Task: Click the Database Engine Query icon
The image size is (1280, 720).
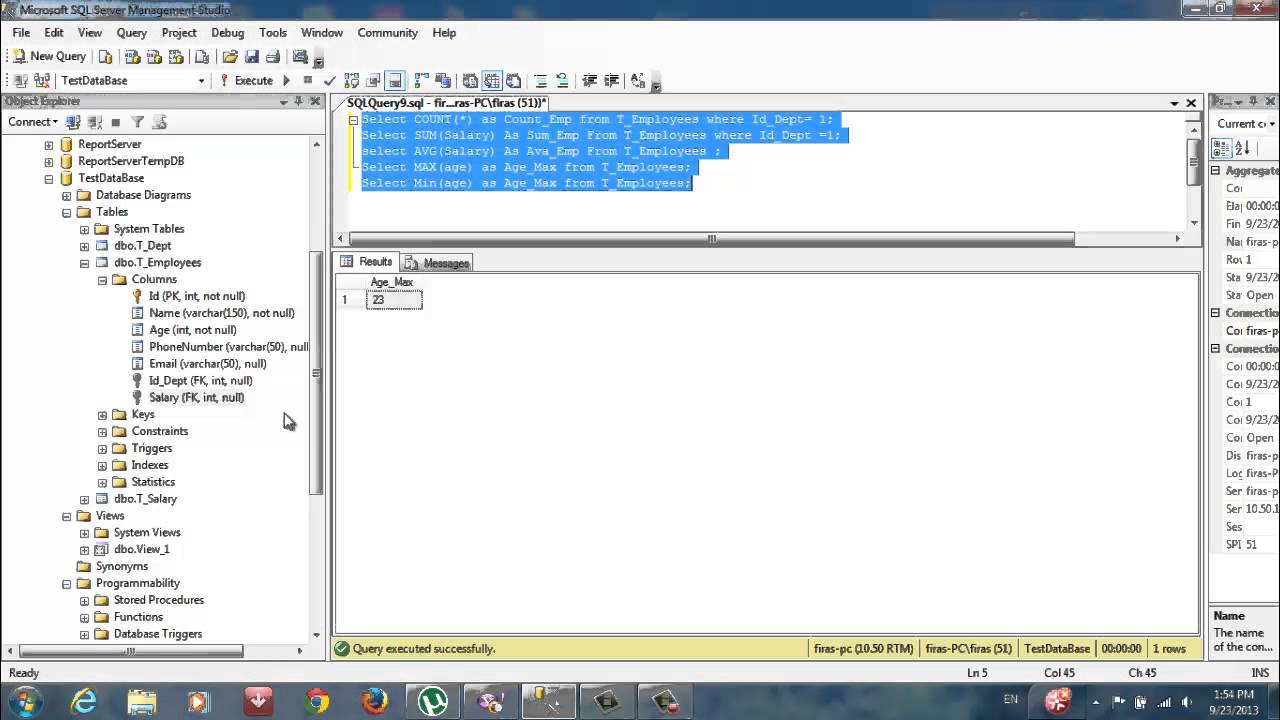Action: point(105,56)
